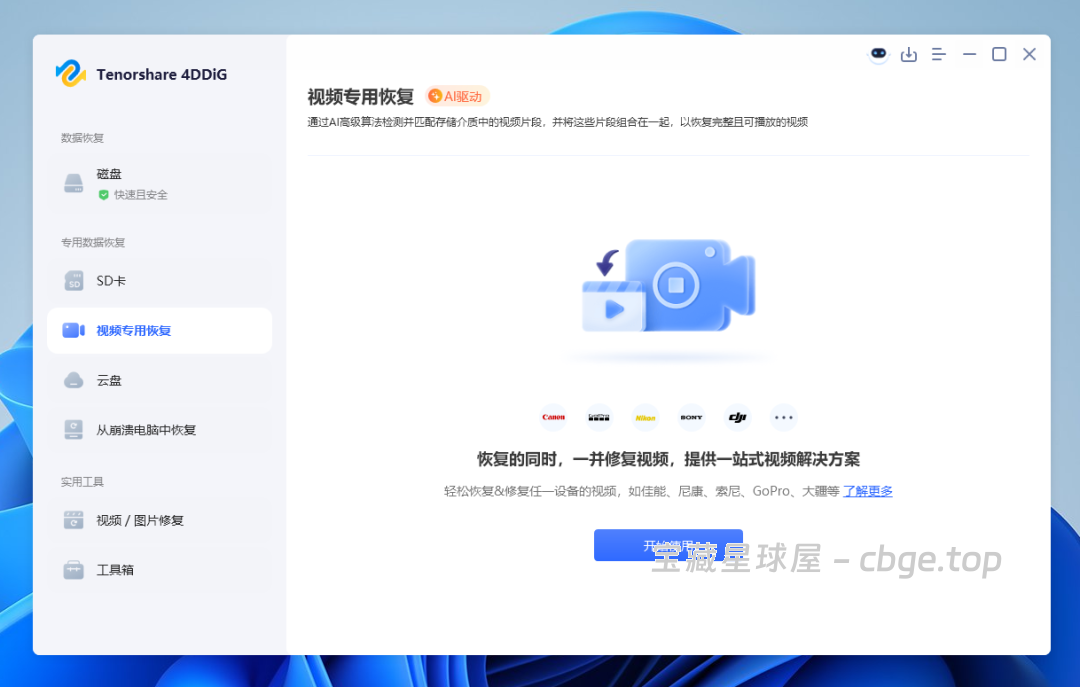Click the AI驱动 badge
This screenshot has width=1080, height=687.
click(x=455, y=96)
